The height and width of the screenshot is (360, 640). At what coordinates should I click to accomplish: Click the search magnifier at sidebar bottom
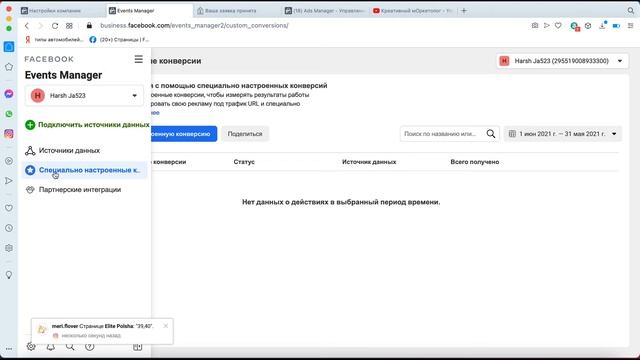pos(70,347)
